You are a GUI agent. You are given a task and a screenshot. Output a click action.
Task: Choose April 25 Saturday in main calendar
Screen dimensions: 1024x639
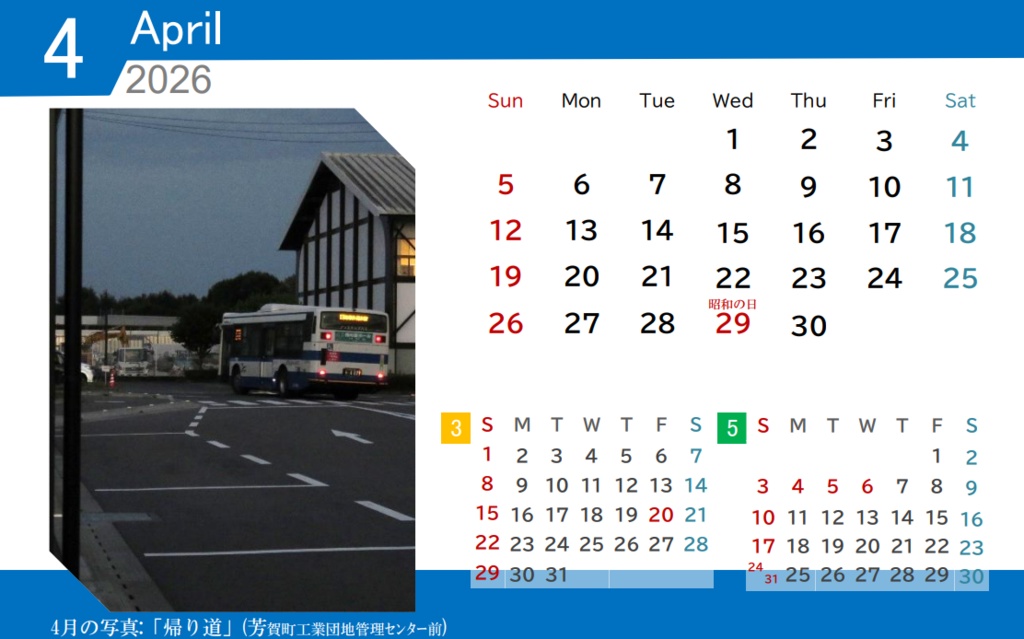960,279
